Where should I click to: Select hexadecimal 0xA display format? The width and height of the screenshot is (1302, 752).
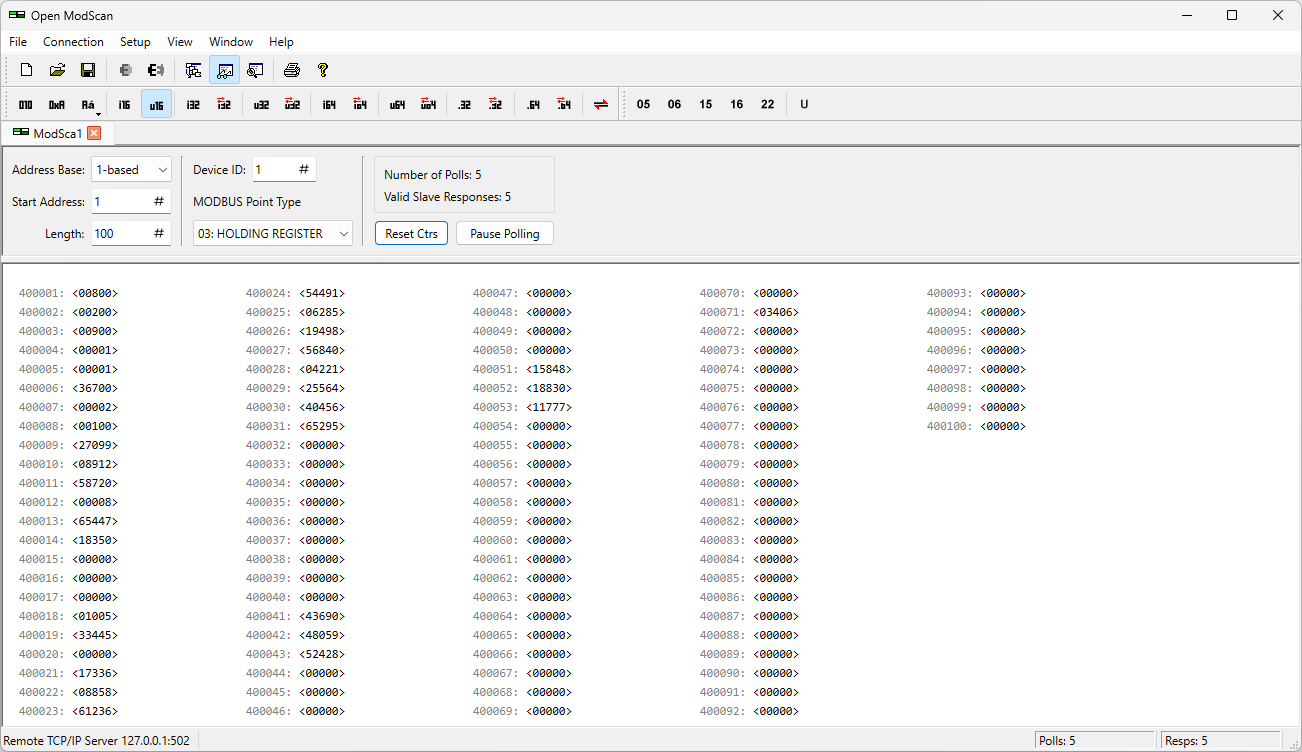(57, 104)
